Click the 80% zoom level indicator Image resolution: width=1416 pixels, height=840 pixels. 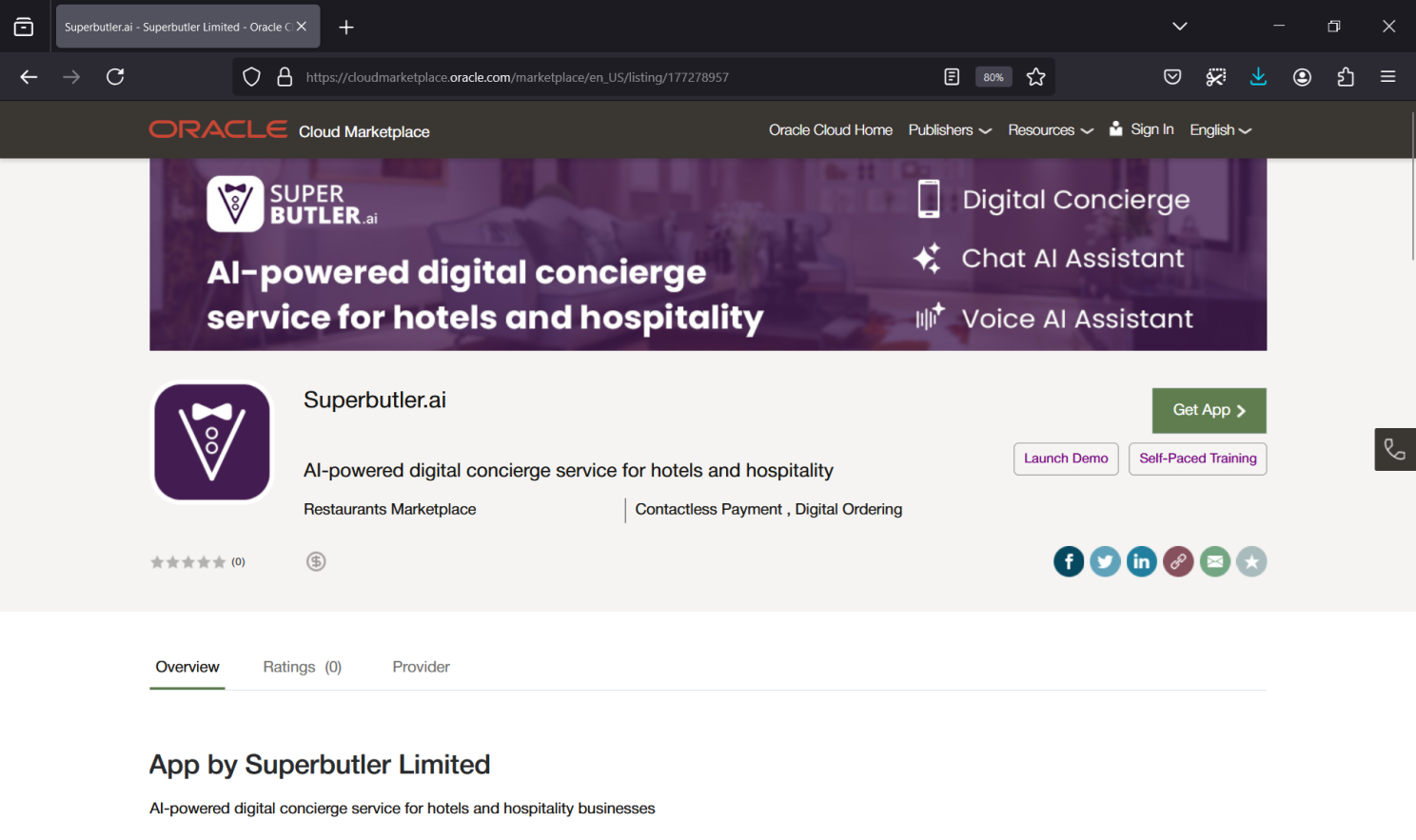pos(993,77)
